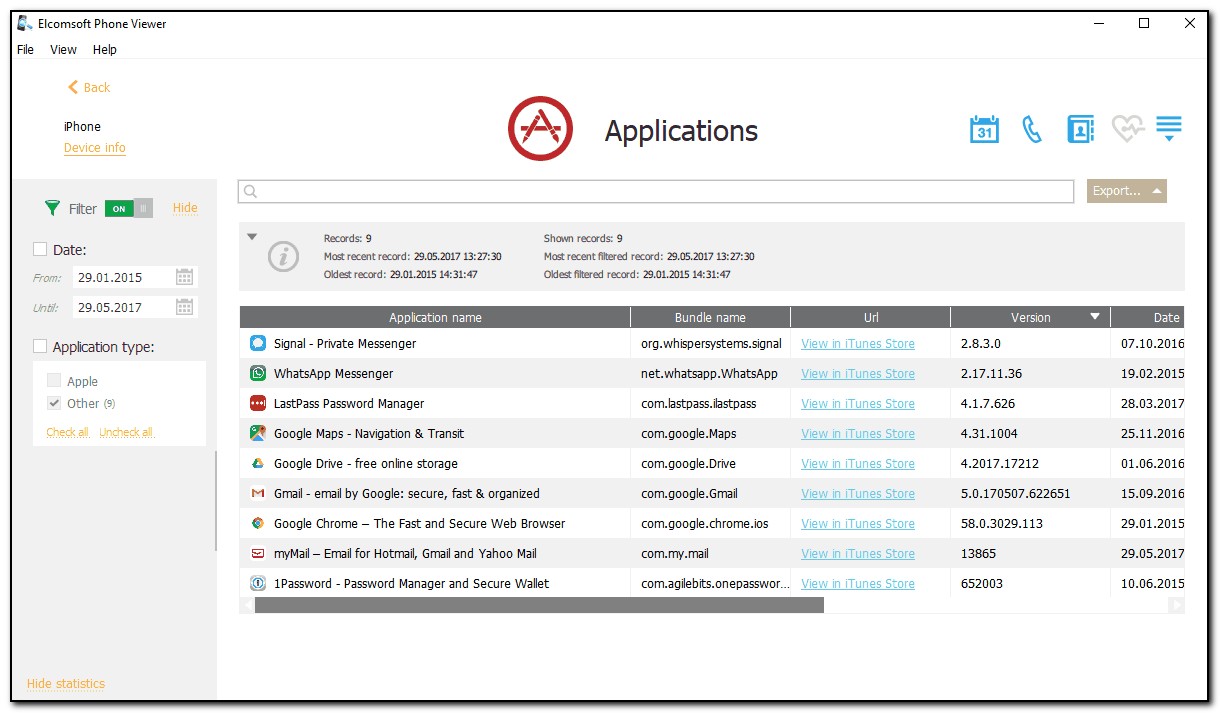Open the Calendar category icon
The image size is (1220, 713).
click(984, 129)
